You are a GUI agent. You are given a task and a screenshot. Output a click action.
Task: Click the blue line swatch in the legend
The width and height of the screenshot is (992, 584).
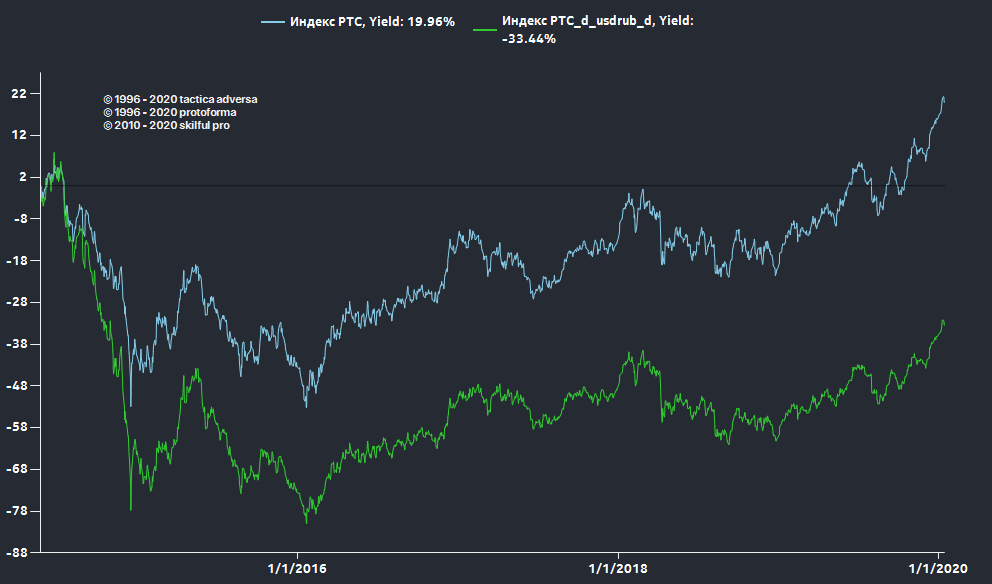pyautogui.click(x=272, y=21)
